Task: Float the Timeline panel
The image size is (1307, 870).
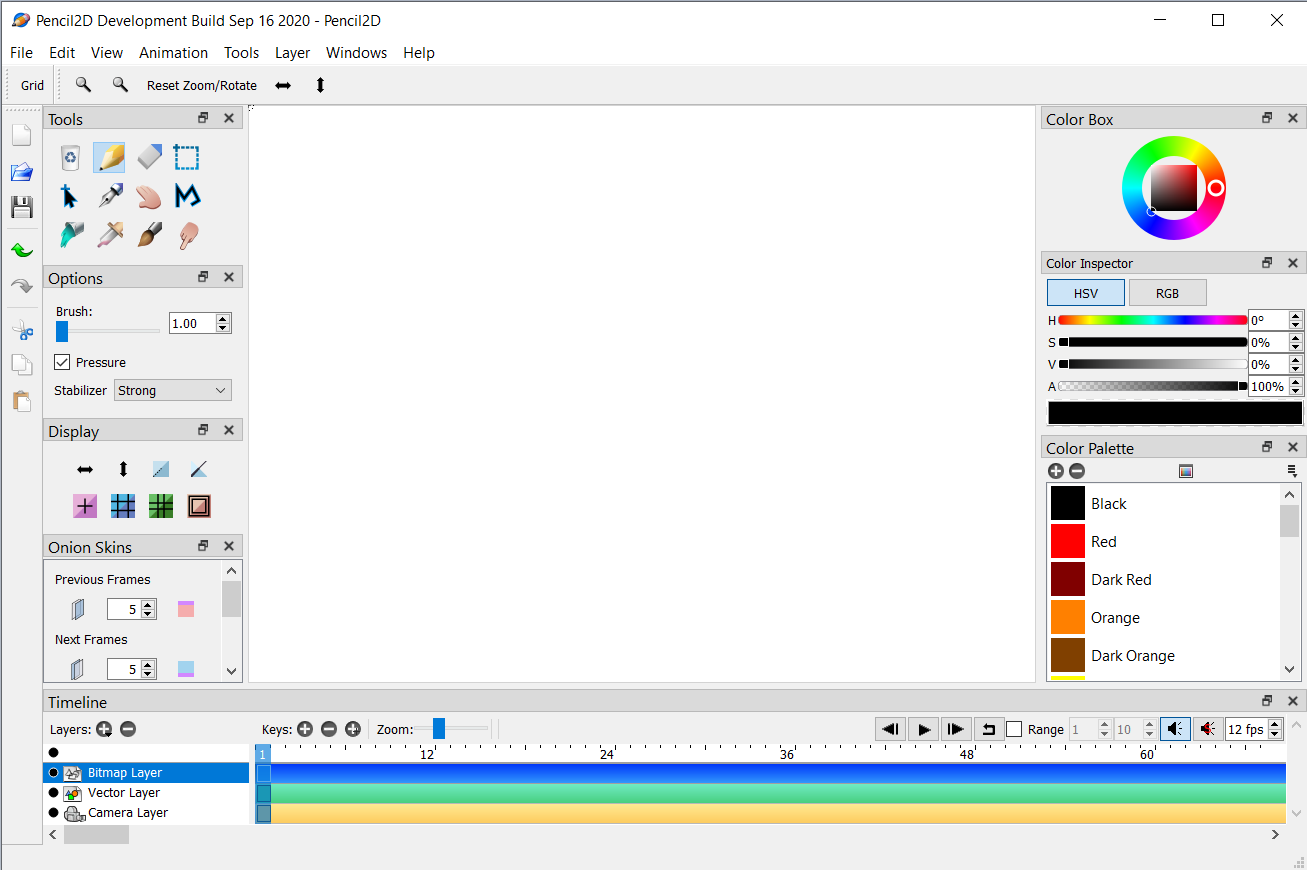Action: pyautogui.click(x=1267, y=701)
